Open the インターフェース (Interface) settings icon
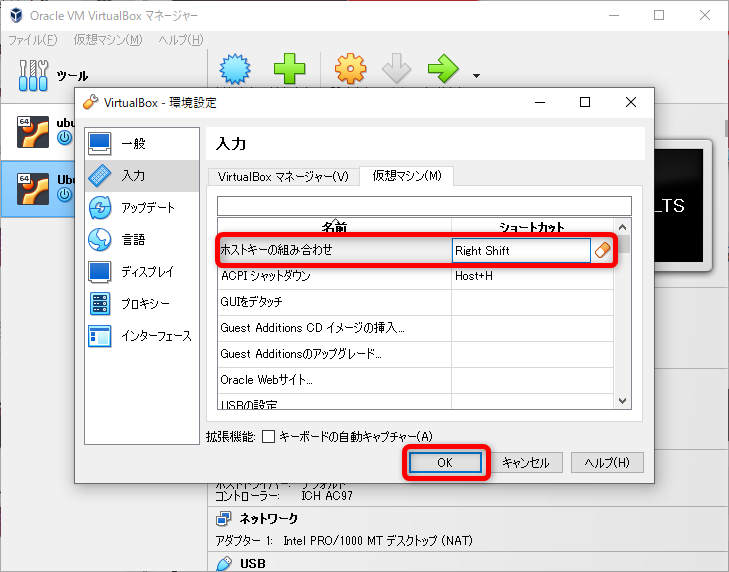 [99, 336]
